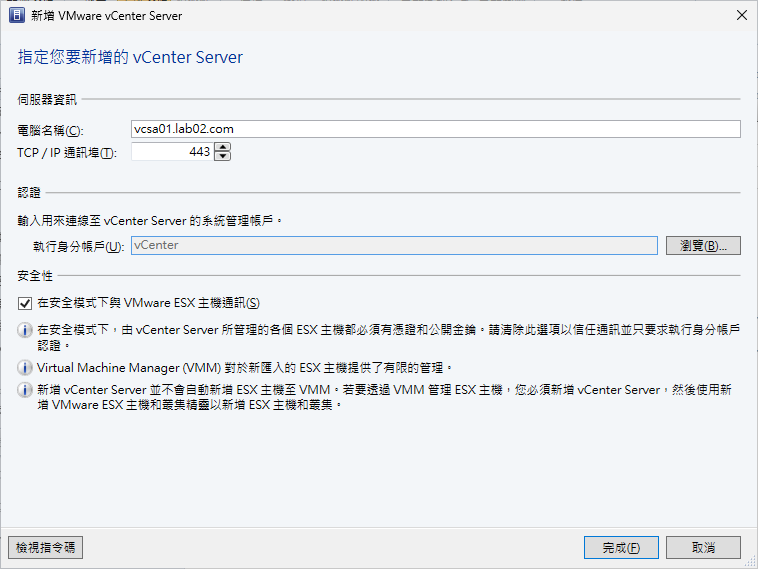Screen dimensions: 758x569
Task: Decrease the TCP/IP port with the down arrow
Action: tap(222, 156)
